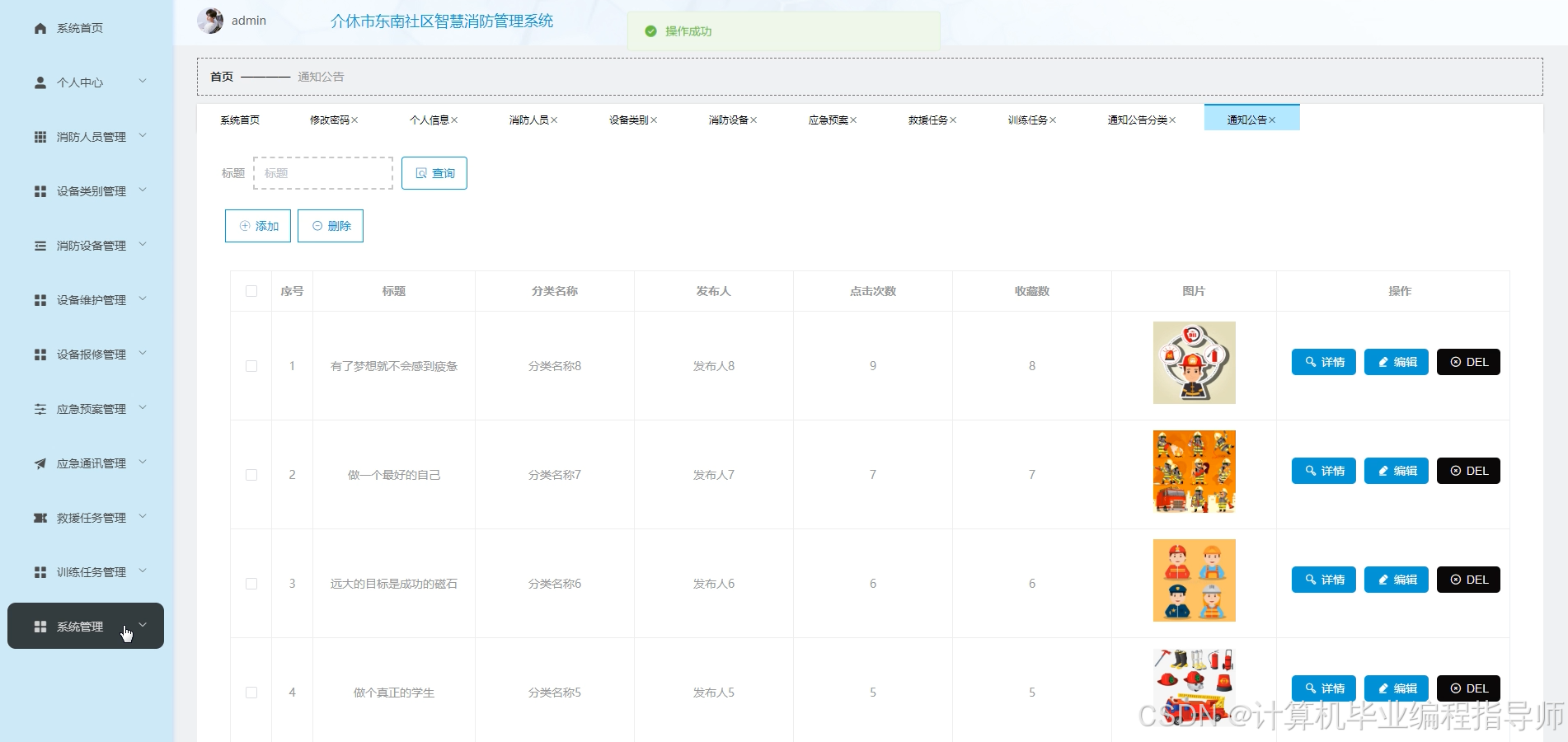Open the firefighter image in row 1
Screen dimensions: 1568x742
tap(1194, 363)
